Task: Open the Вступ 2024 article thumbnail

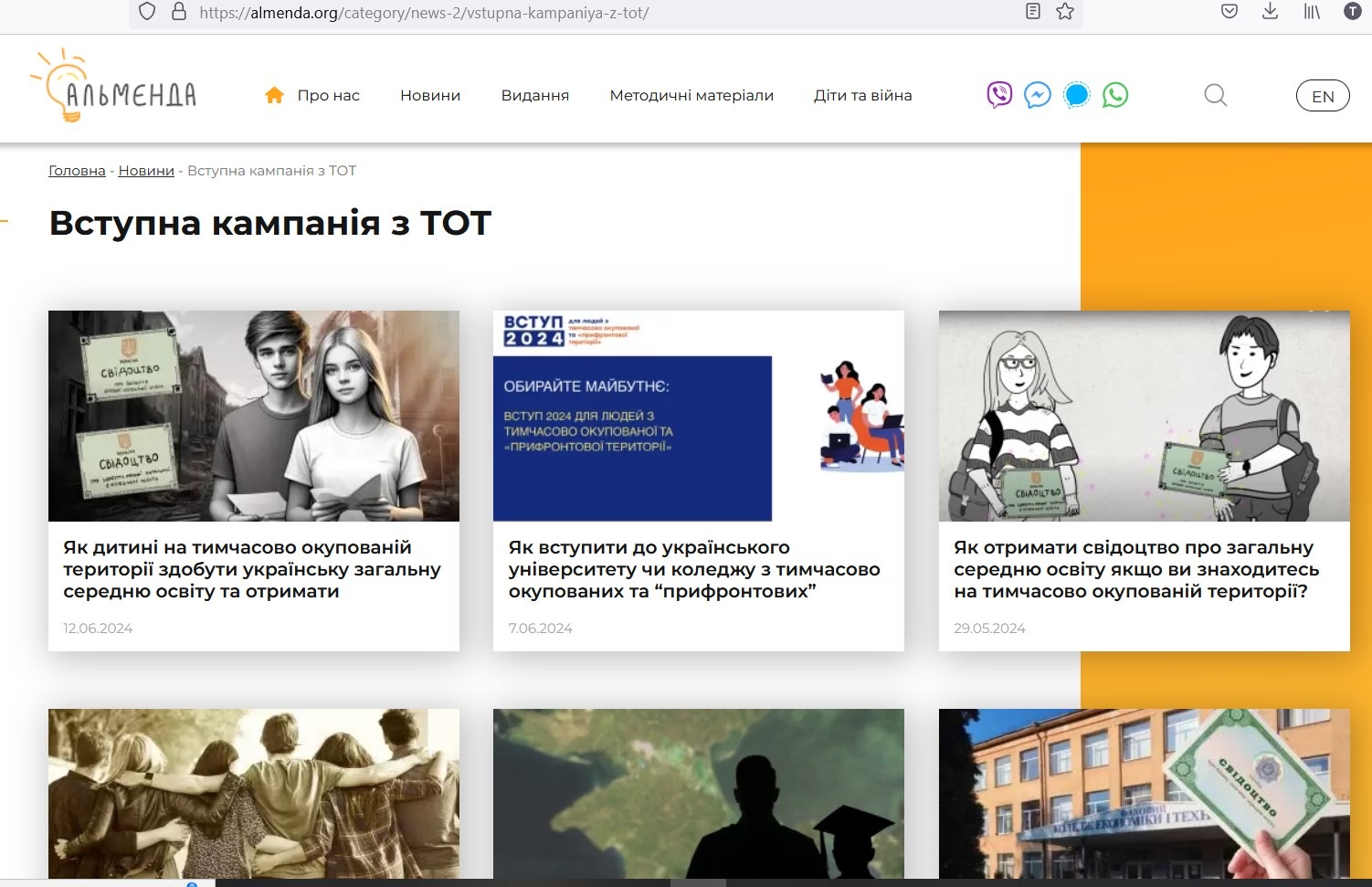Action: (x=698, y=416)
